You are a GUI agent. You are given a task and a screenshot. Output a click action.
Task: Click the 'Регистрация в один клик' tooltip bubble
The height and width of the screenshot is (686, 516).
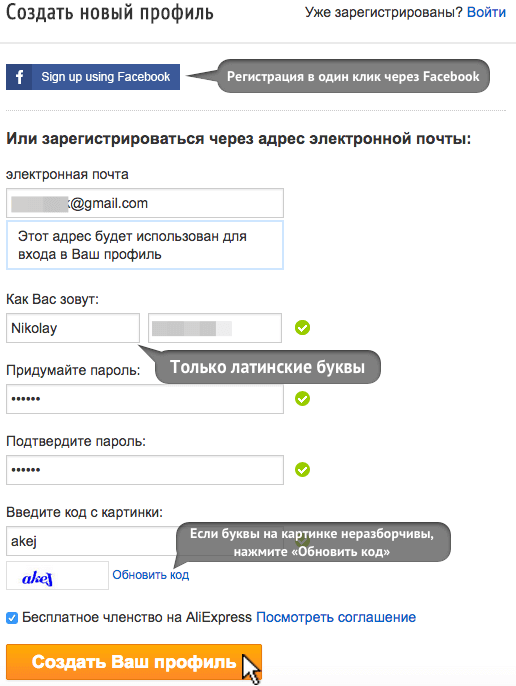click(353, 76)
